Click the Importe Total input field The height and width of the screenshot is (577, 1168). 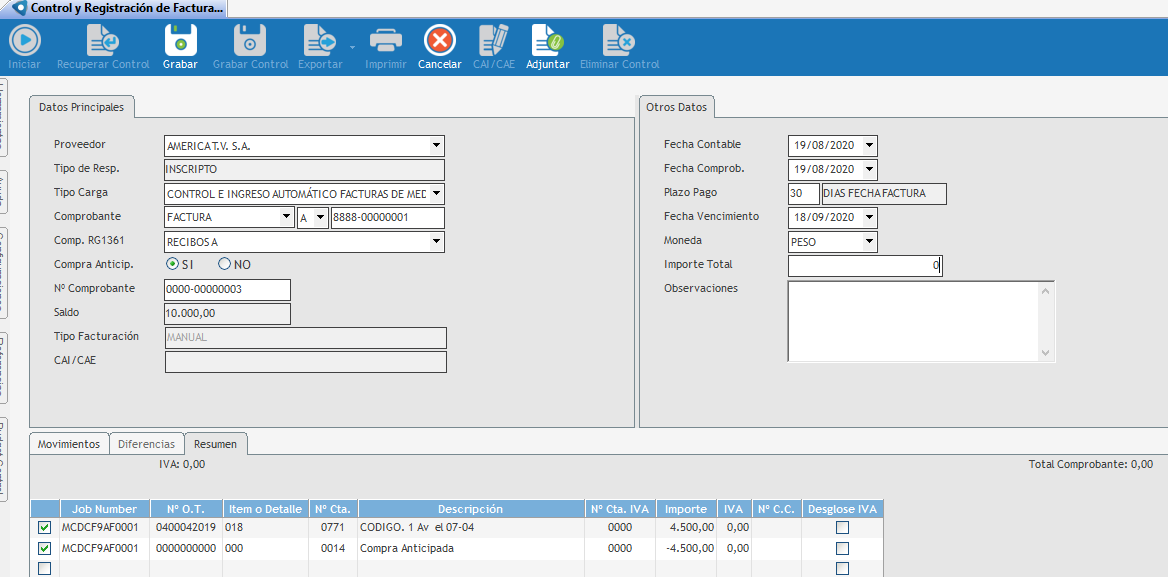pyautogui.click(x=864, y=266)
